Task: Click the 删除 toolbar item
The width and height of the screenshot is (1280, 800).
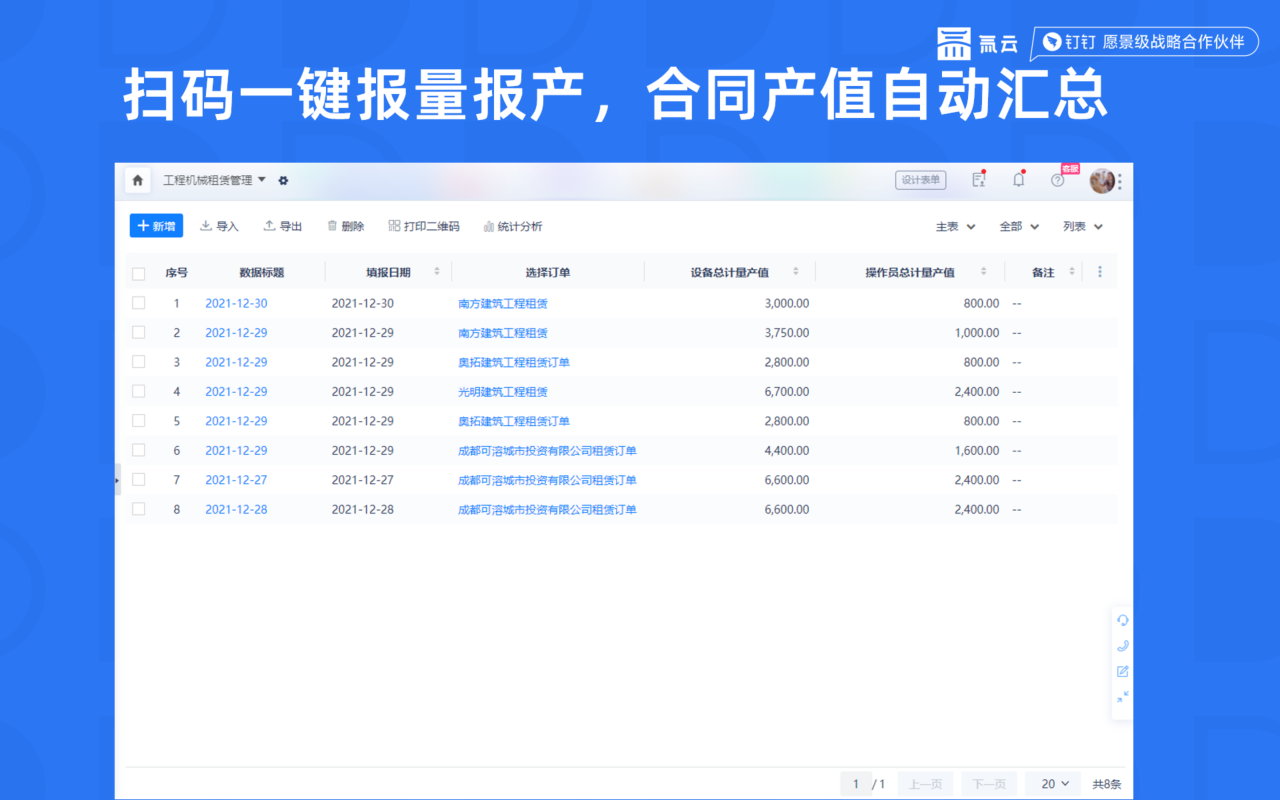Action: click(345, 226)
